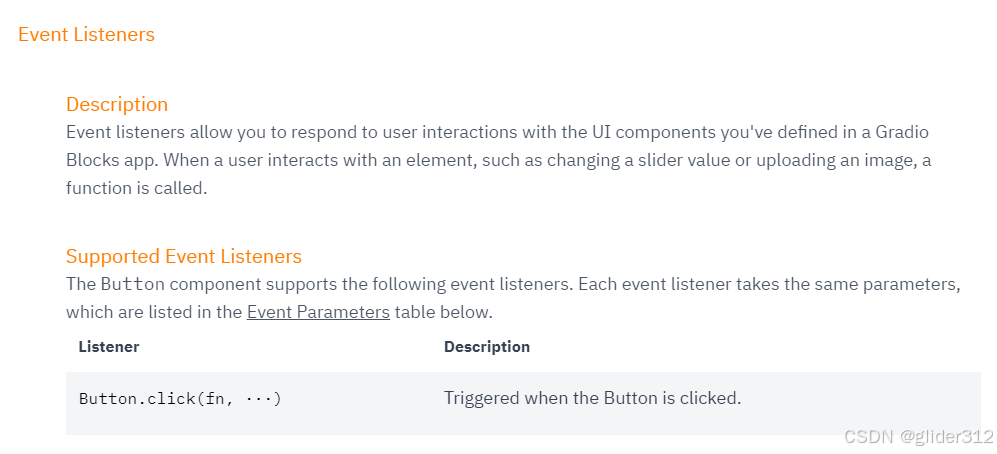Open the Event Parameters link
This screenshot has width=997, height=454.
318,312
